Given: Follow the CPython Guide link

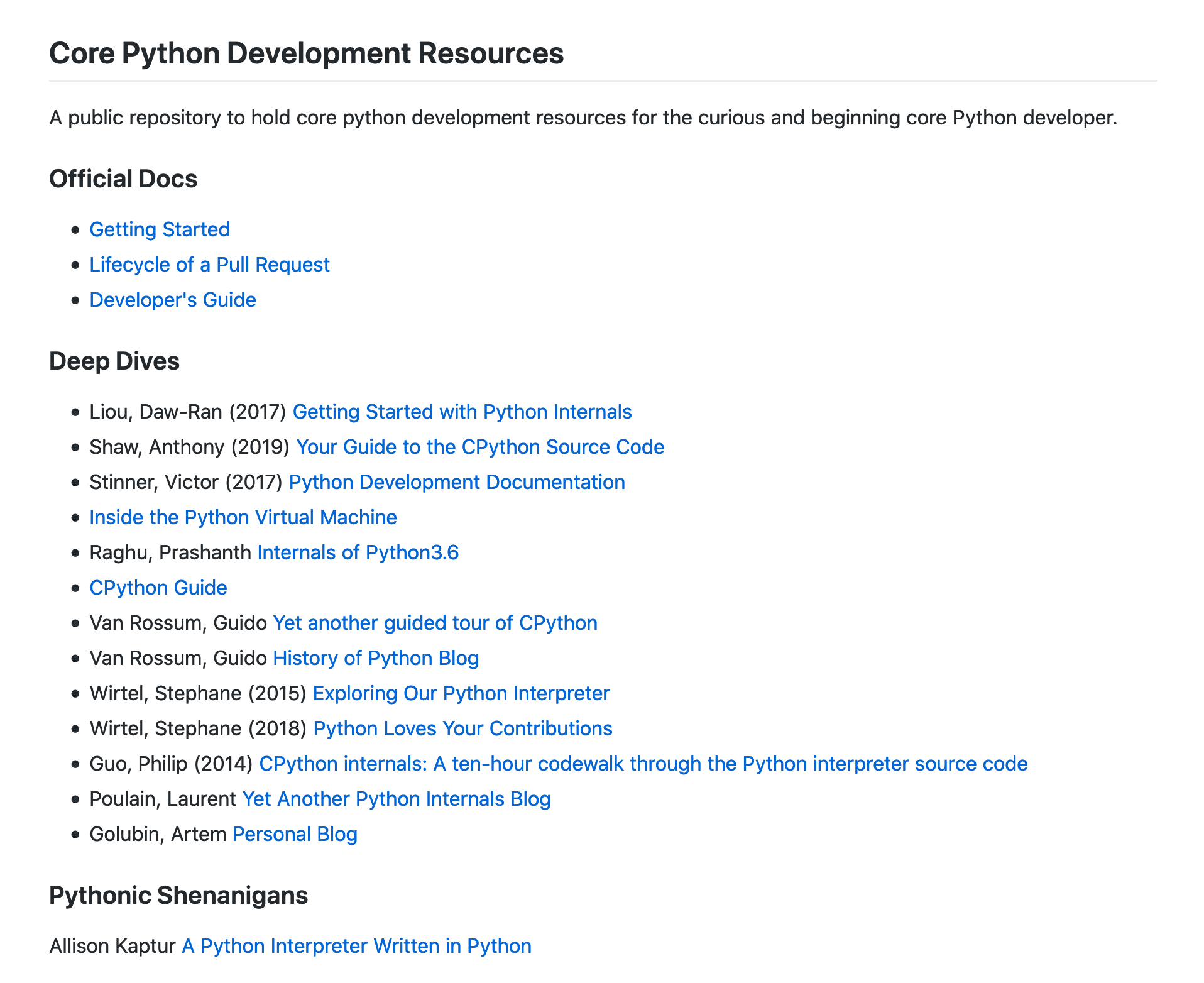Looking at the screenshot, I should 158,588.
